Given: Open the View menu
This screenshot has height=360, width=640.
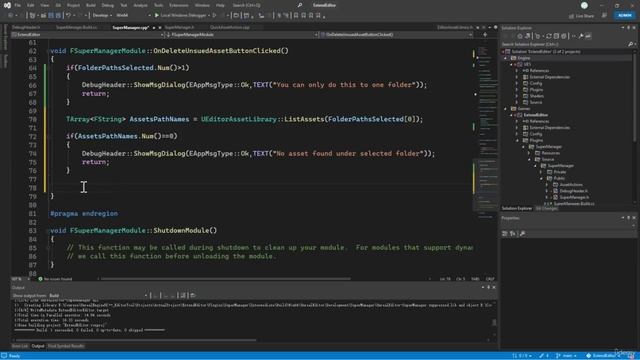Looking at the screenshot, I should (x=44, y=5).
